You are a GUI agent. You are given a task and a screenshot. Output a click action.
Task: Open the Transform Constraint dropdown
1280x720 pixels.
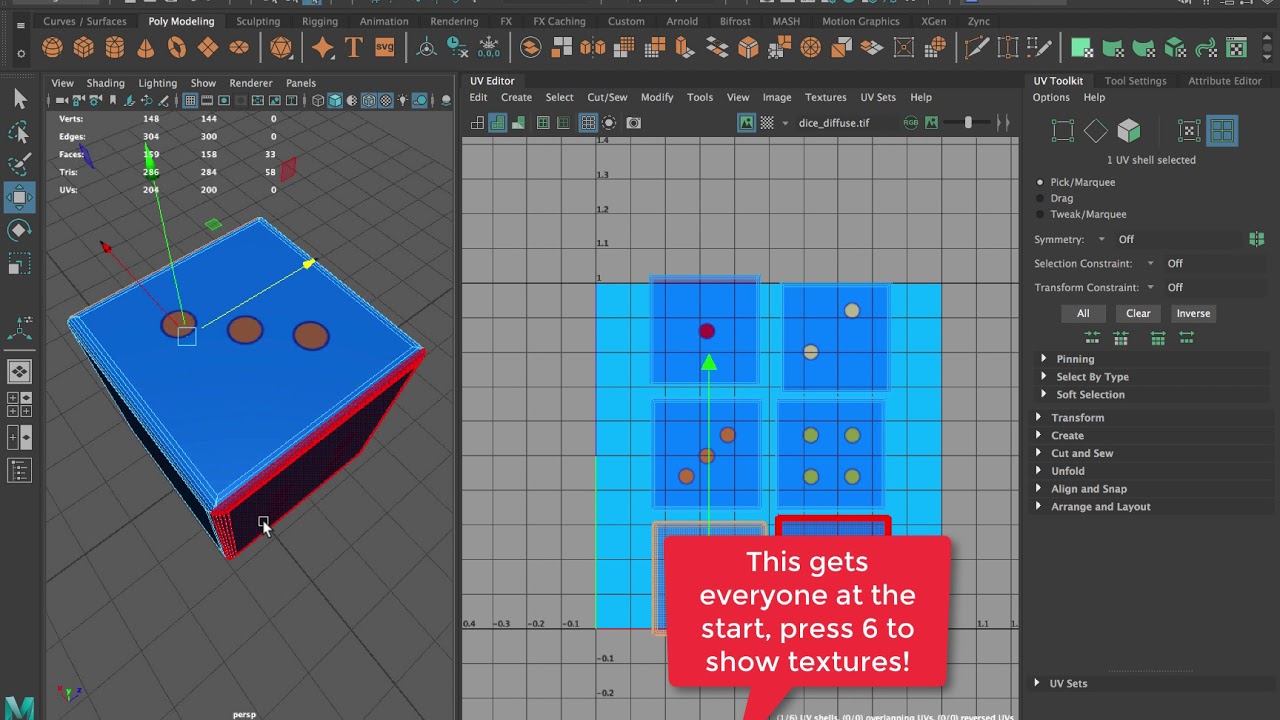click(x=1150, y=287)
